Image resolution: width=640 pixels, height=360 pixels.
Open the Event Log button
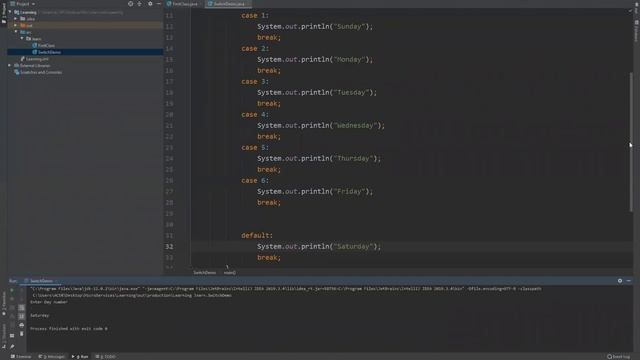(x=618, y=357)
